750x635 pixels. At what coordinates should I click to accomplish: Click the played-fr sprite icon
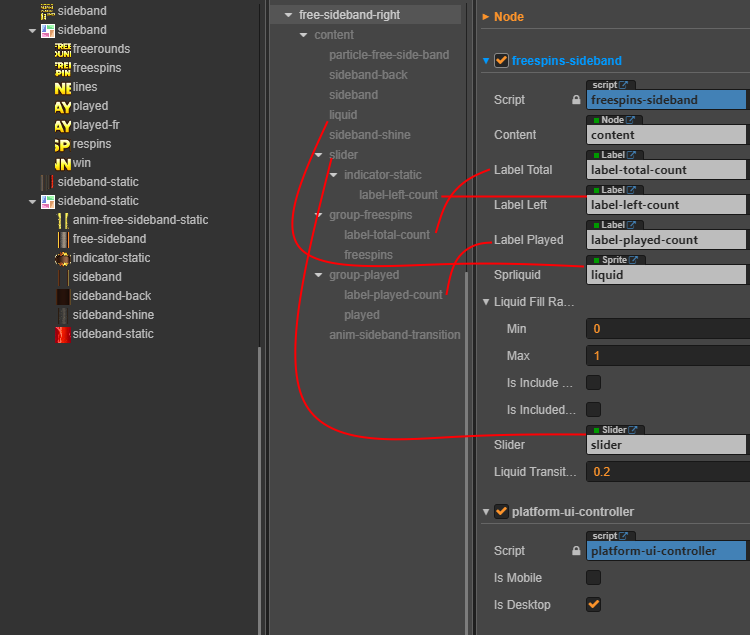click(x=63, y=126)
